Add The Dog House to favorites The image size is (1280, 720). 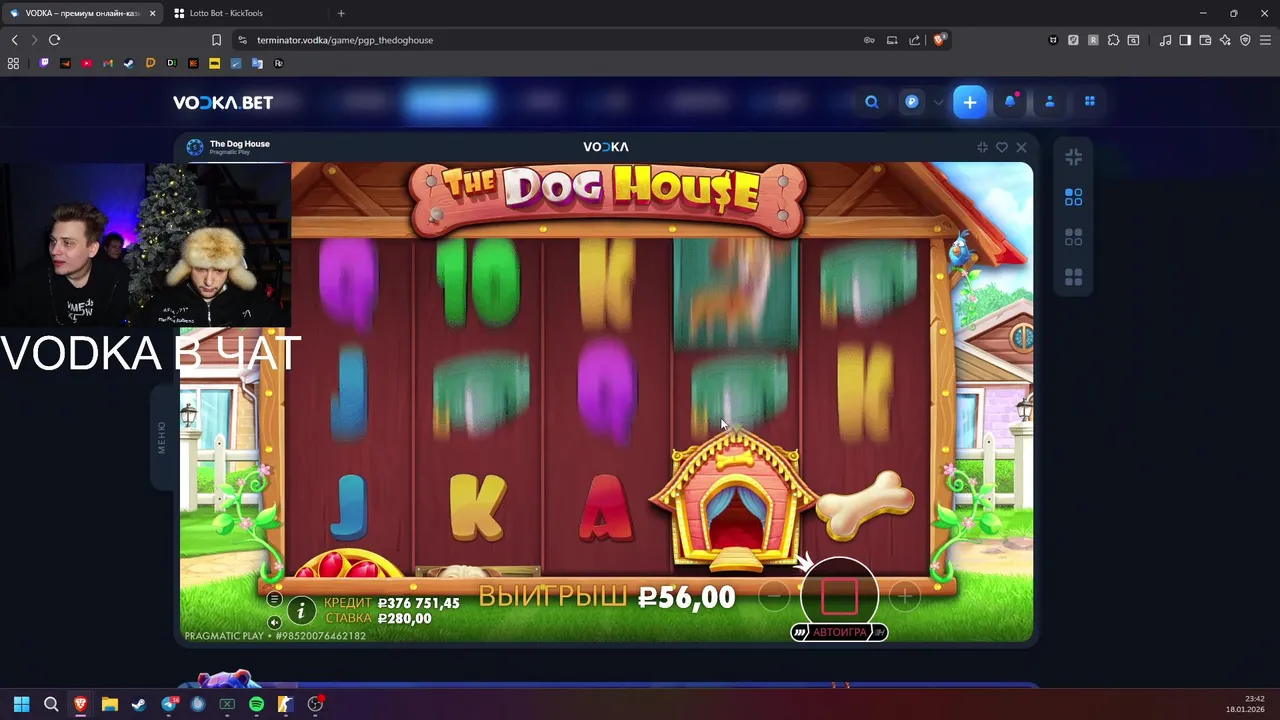tap(1002, 147)
